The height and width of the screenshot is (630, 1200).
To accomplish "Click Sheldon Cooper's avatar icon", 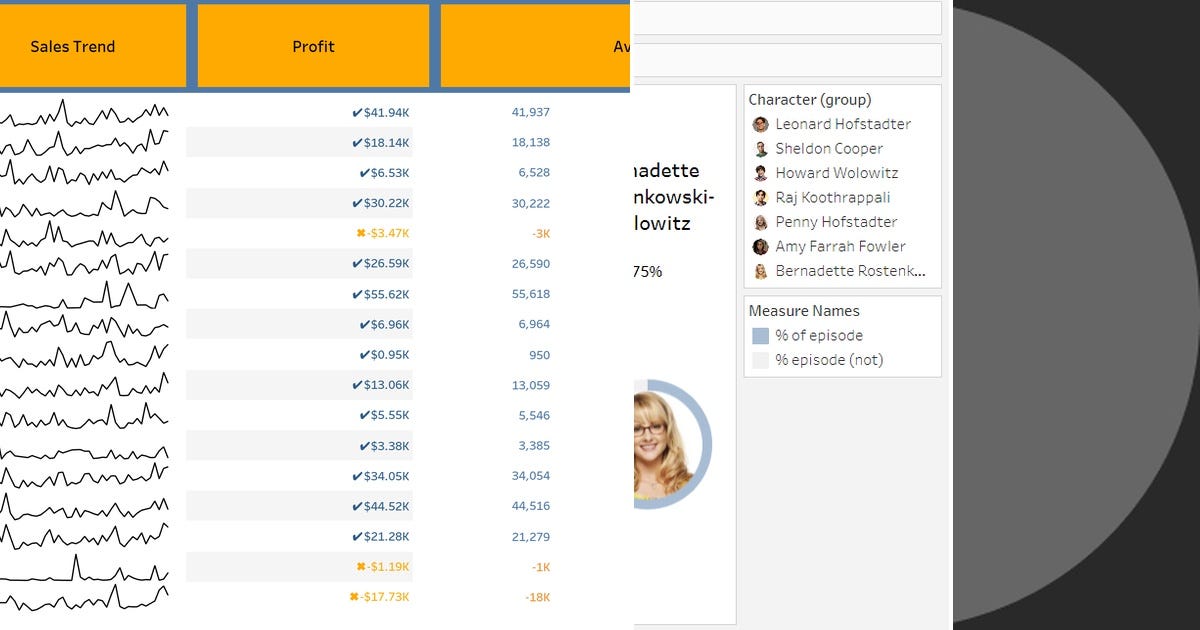I will point(761,148).
